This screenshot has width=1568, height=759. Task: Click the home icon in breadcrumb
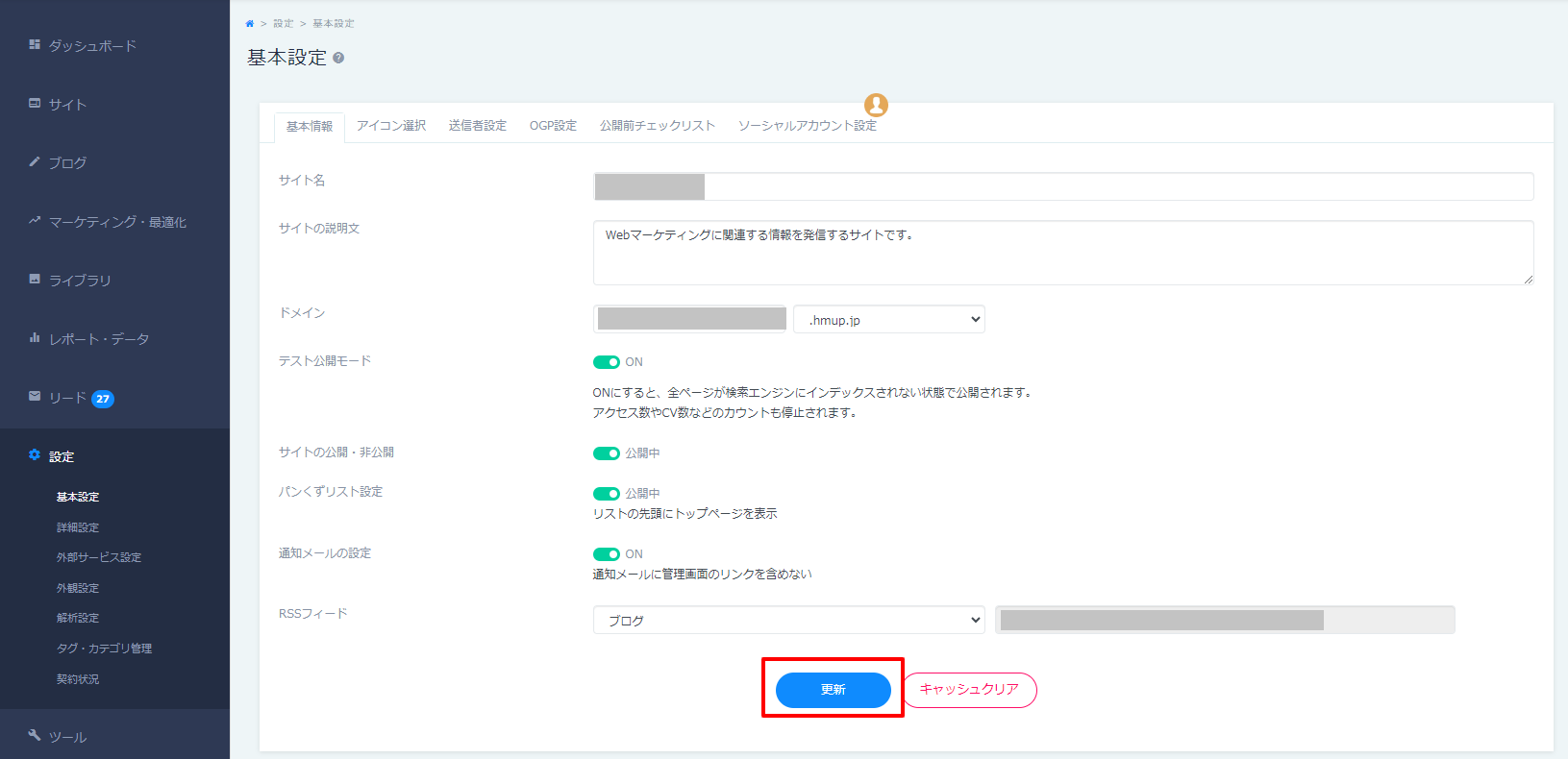tap(250, 24)
